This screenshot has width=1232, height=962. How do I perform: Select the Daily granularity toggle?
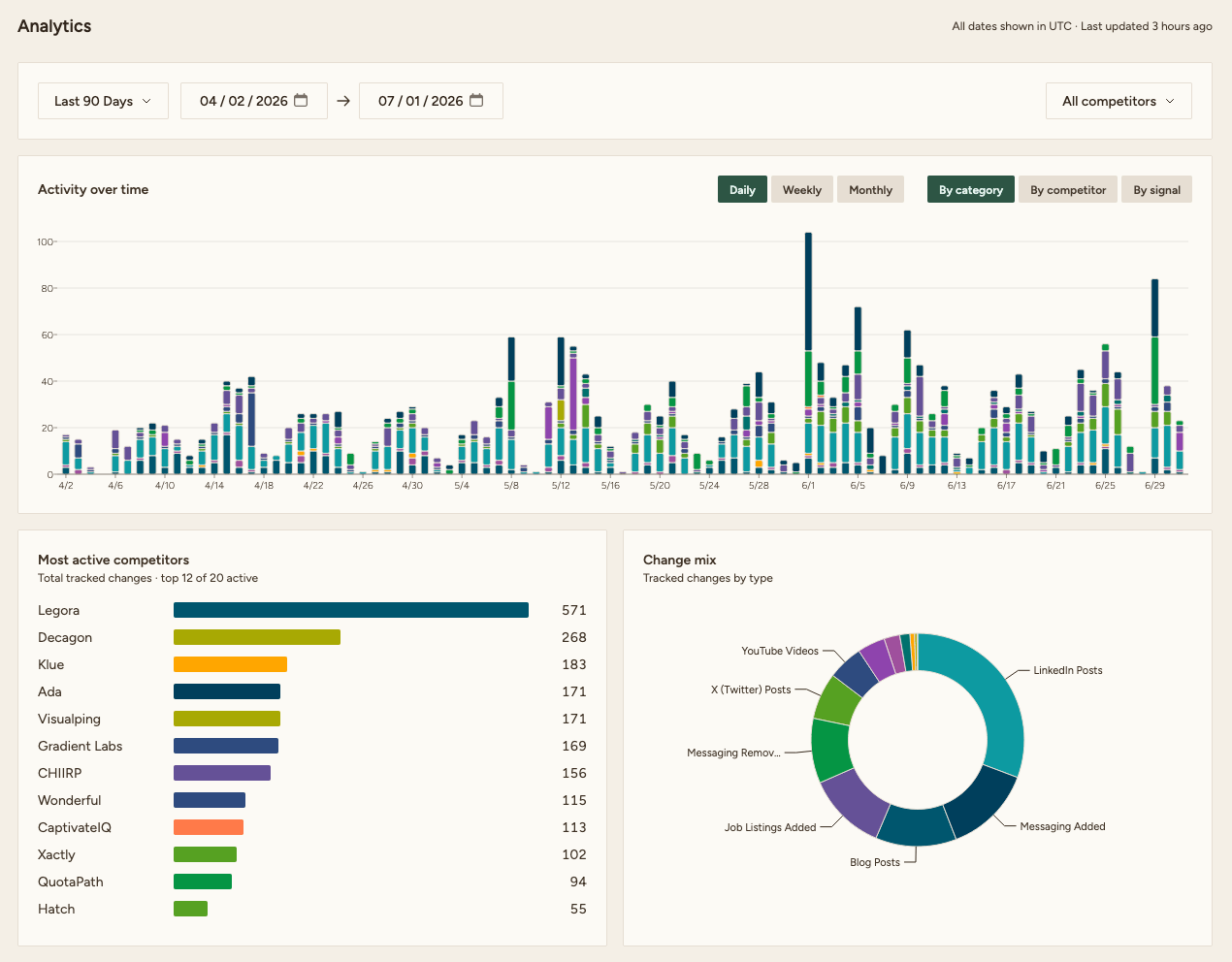(742, 189)
